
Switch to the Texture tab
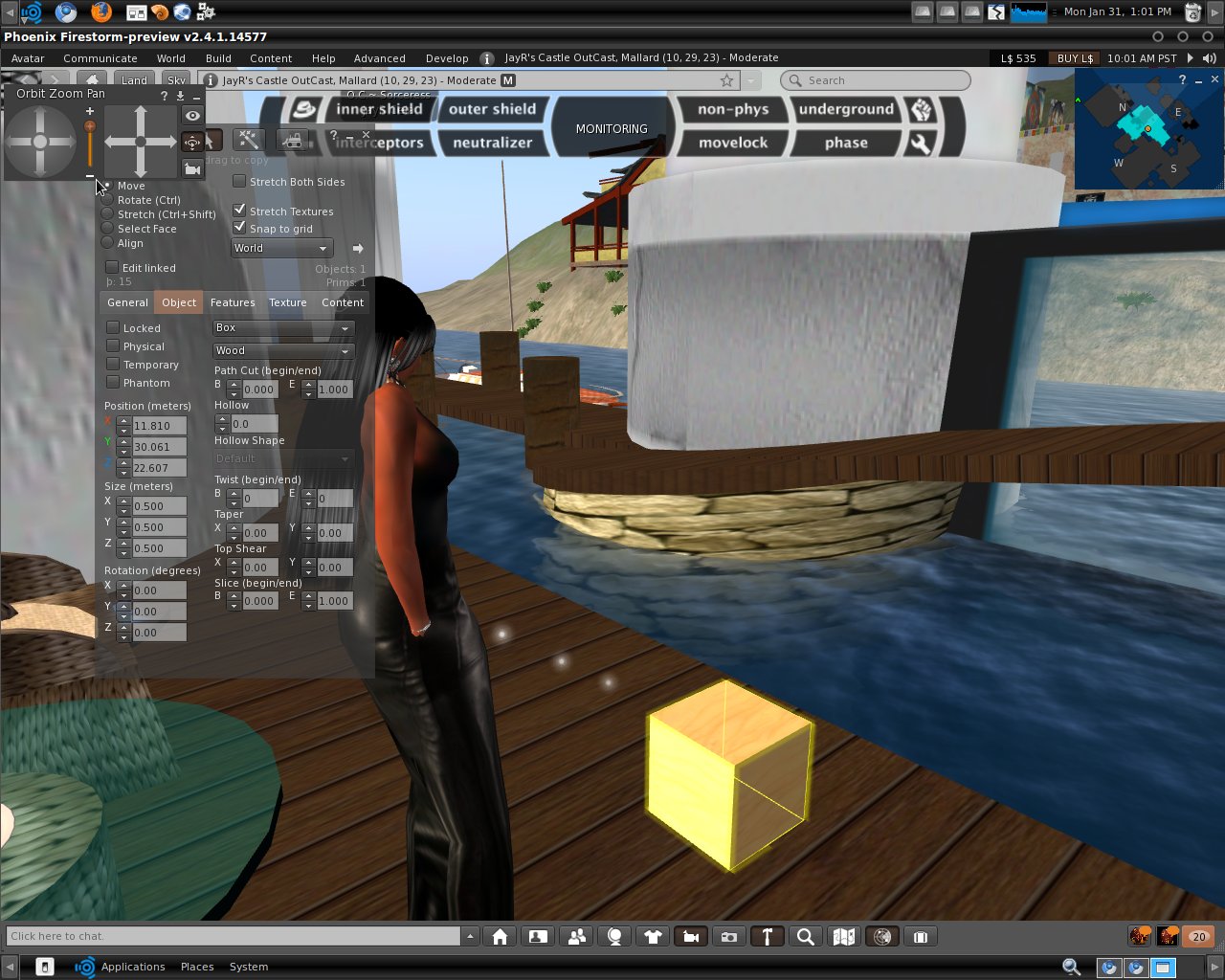coord(288,302)
